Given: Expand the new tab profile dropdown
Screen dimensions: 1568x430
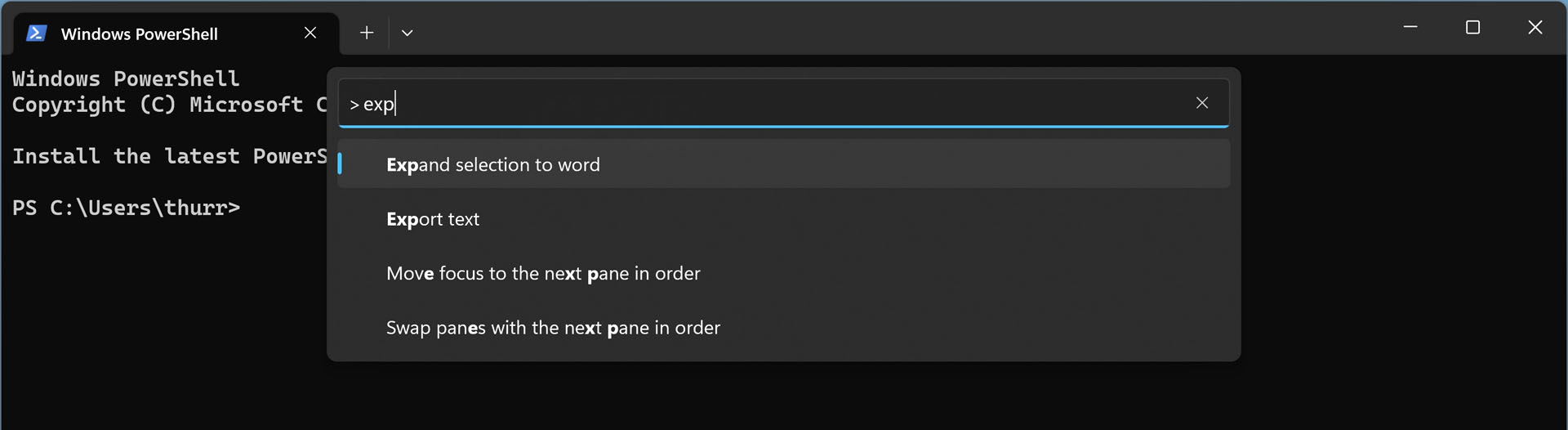Looking at the screenshot, I should pos(408,33).
